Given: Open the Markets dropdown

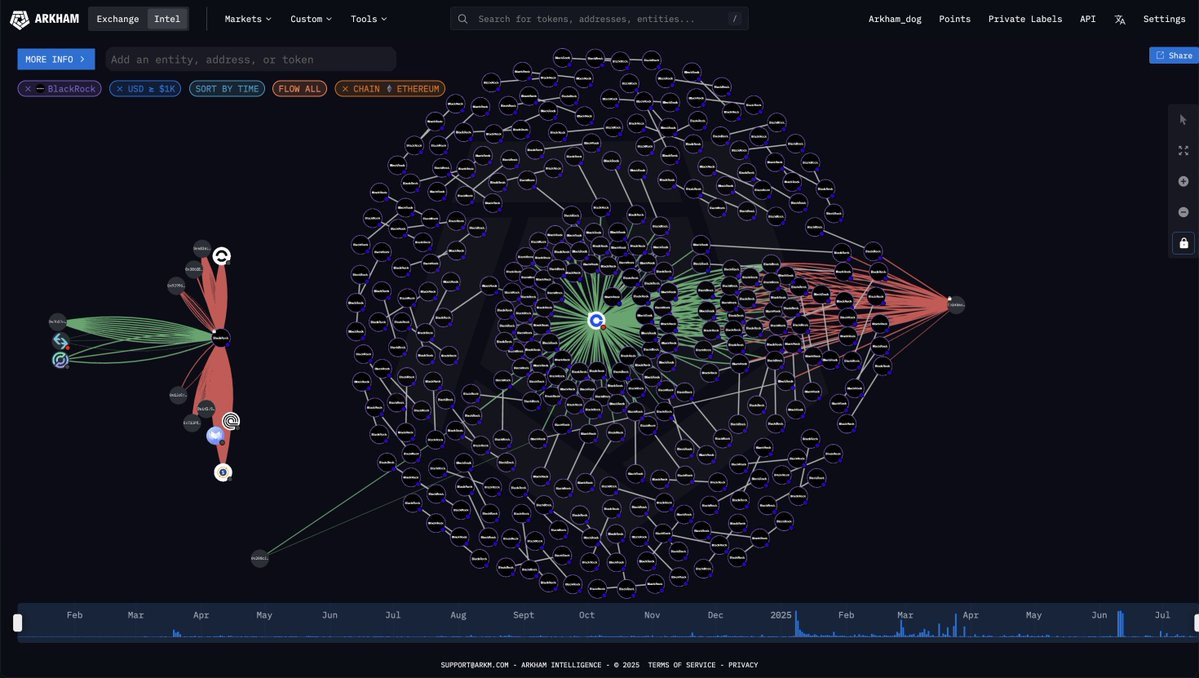Looking at the screenshot, I should pyautogui.click(x=248, y=19).
